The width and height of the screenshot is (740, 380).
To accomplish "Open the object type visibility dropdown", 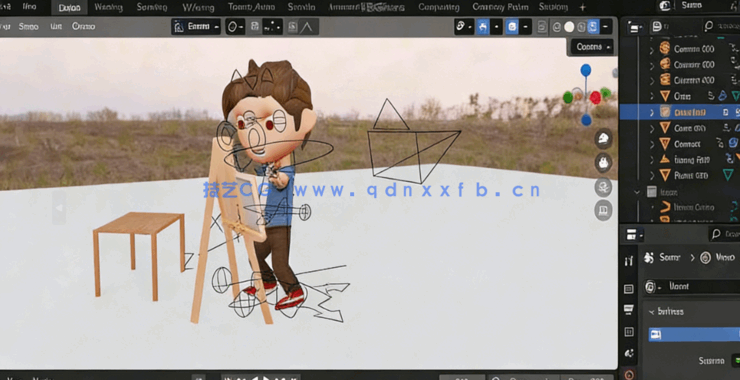I will pyautogui.click(x=464, y=27).
